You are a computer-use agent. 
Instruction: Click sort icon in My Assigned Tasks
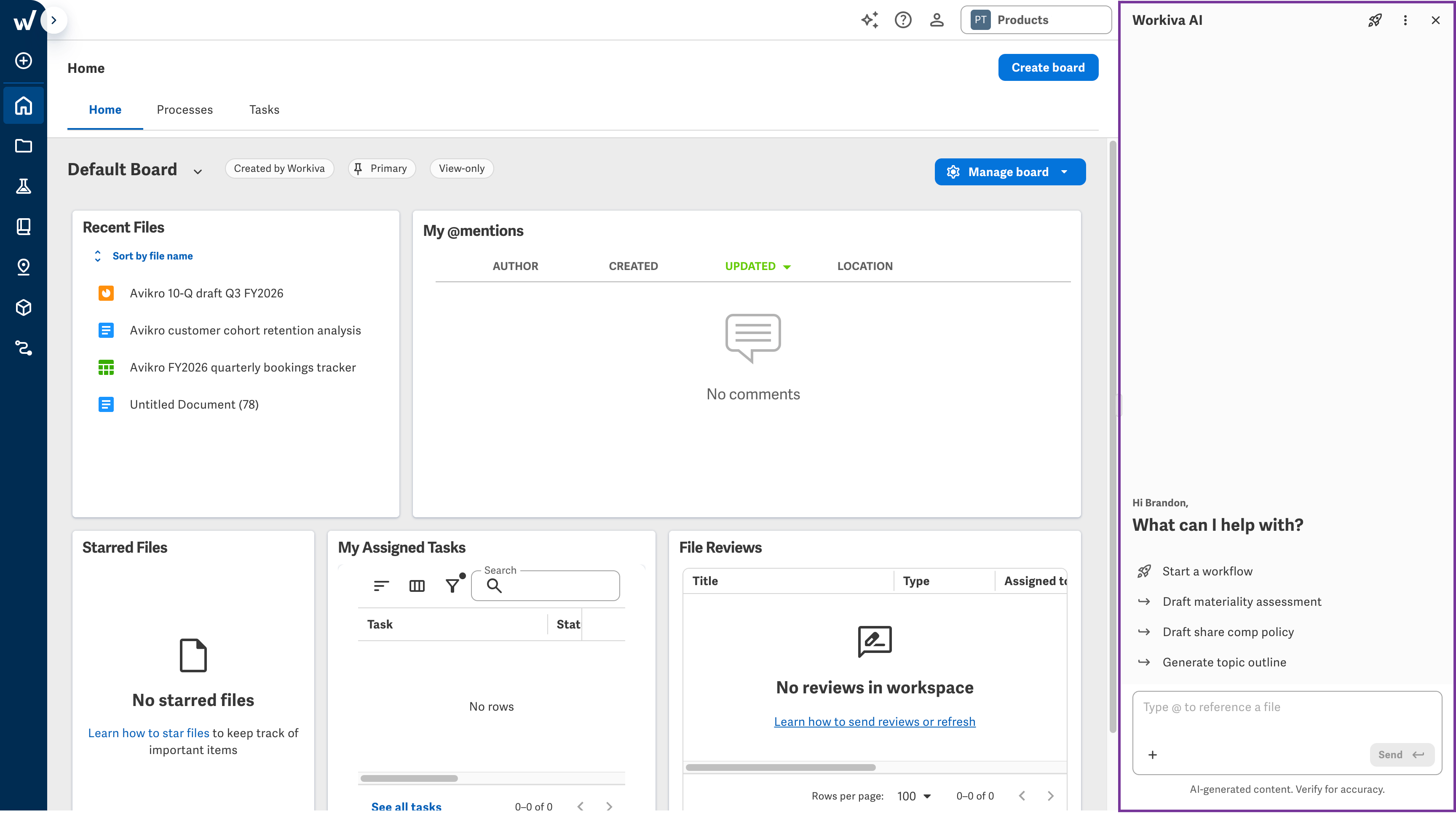click(x=382, y=586)
